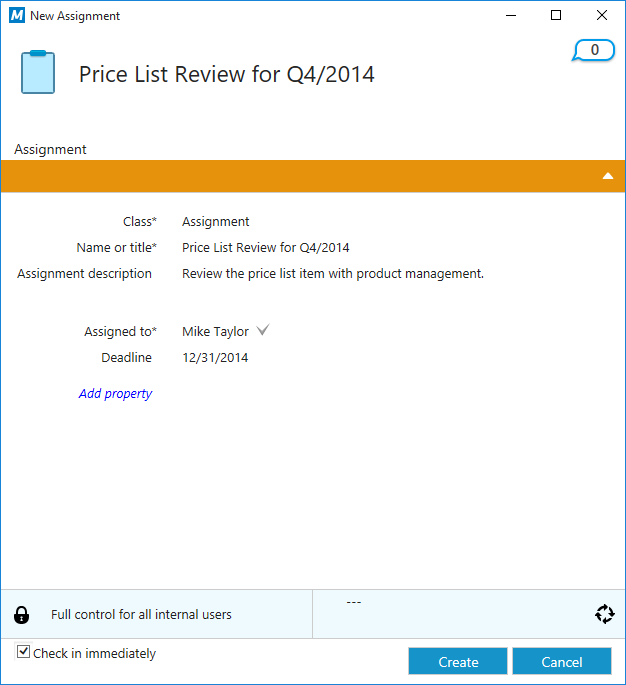Click the Create button
The width and height of the screenshot is (626, 685).
tap(458, 662)
